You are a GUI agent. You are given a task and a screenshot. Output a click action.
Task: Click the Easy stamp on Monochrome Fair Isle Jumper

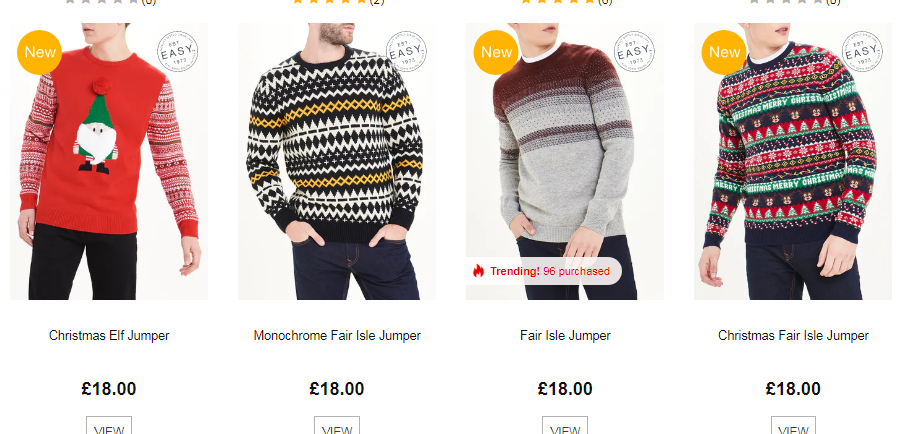tap(406, 51)
